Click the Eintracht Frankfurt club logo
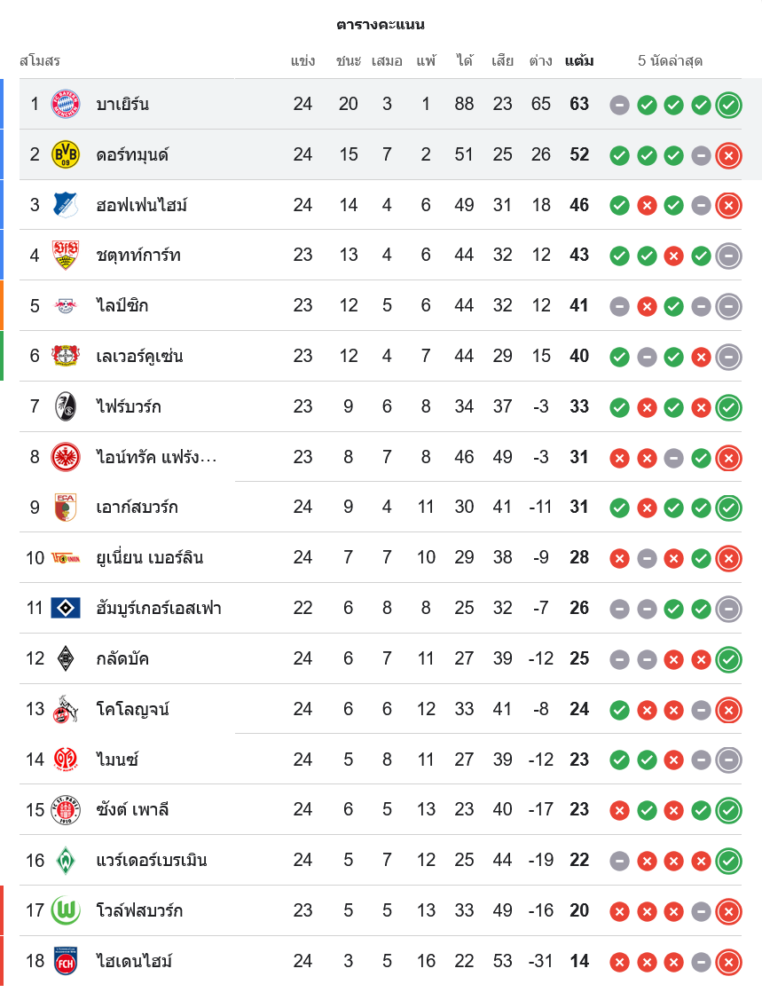Screen dimensions: 762x1000 (65, 457)
